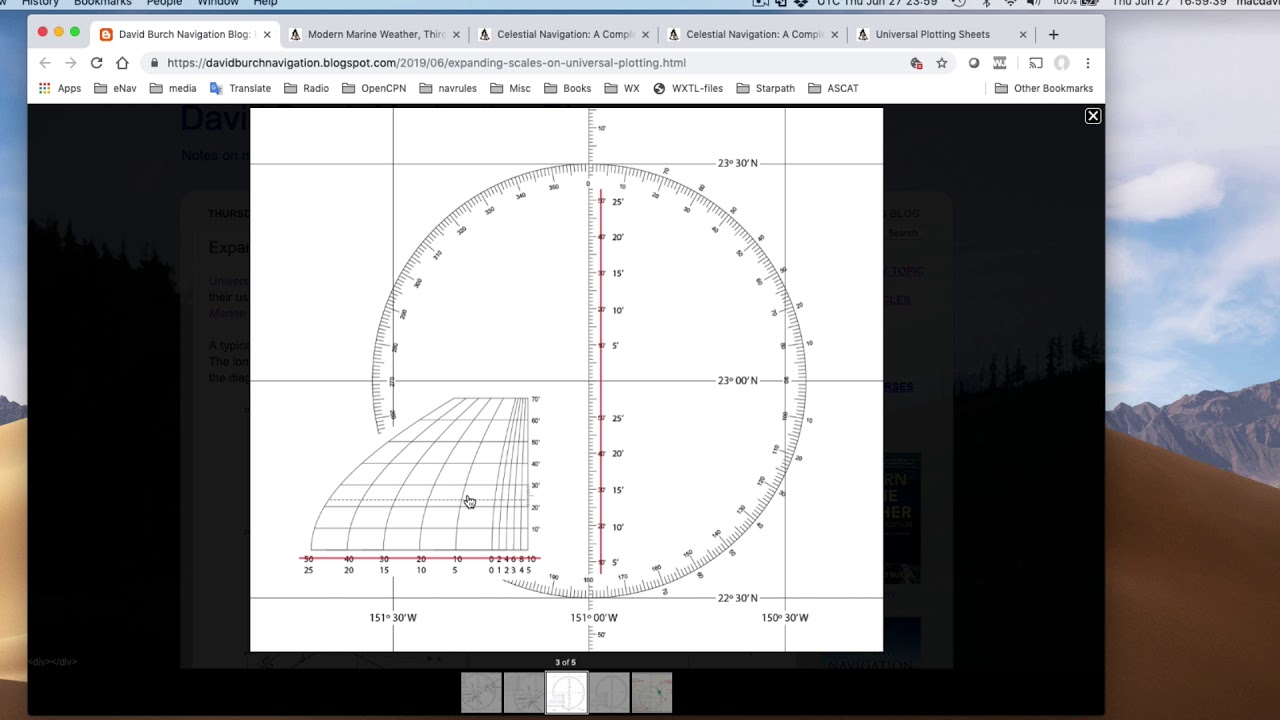Open the OpenCPN bookmark folder
The image size is (1280, 720).
(374, 88)
